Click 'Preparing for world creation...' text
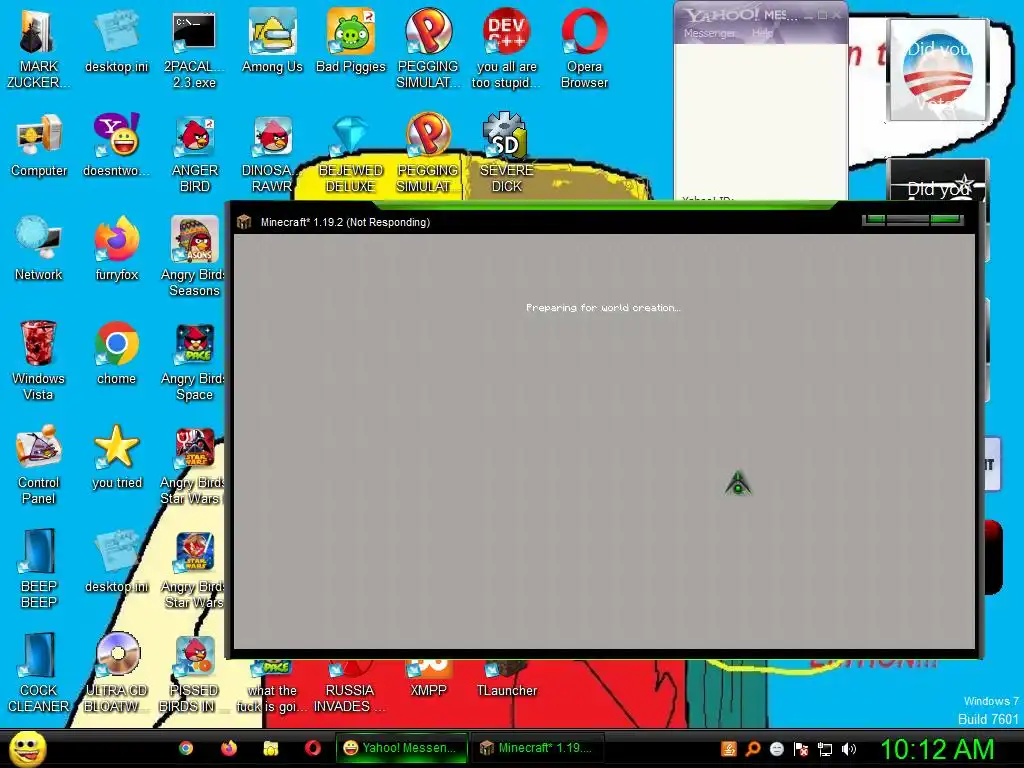Viewport: 1024px width, 768px height. click(603, 308)
